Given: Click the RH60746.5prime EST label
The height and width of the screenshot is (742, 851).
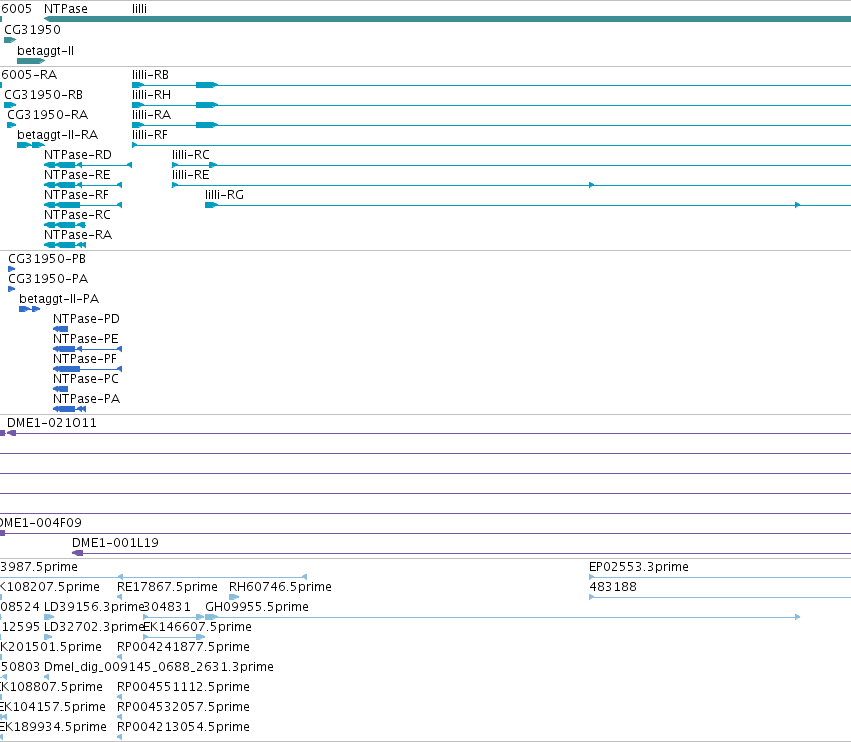Looking at the screenshot, I should (280, 587).
